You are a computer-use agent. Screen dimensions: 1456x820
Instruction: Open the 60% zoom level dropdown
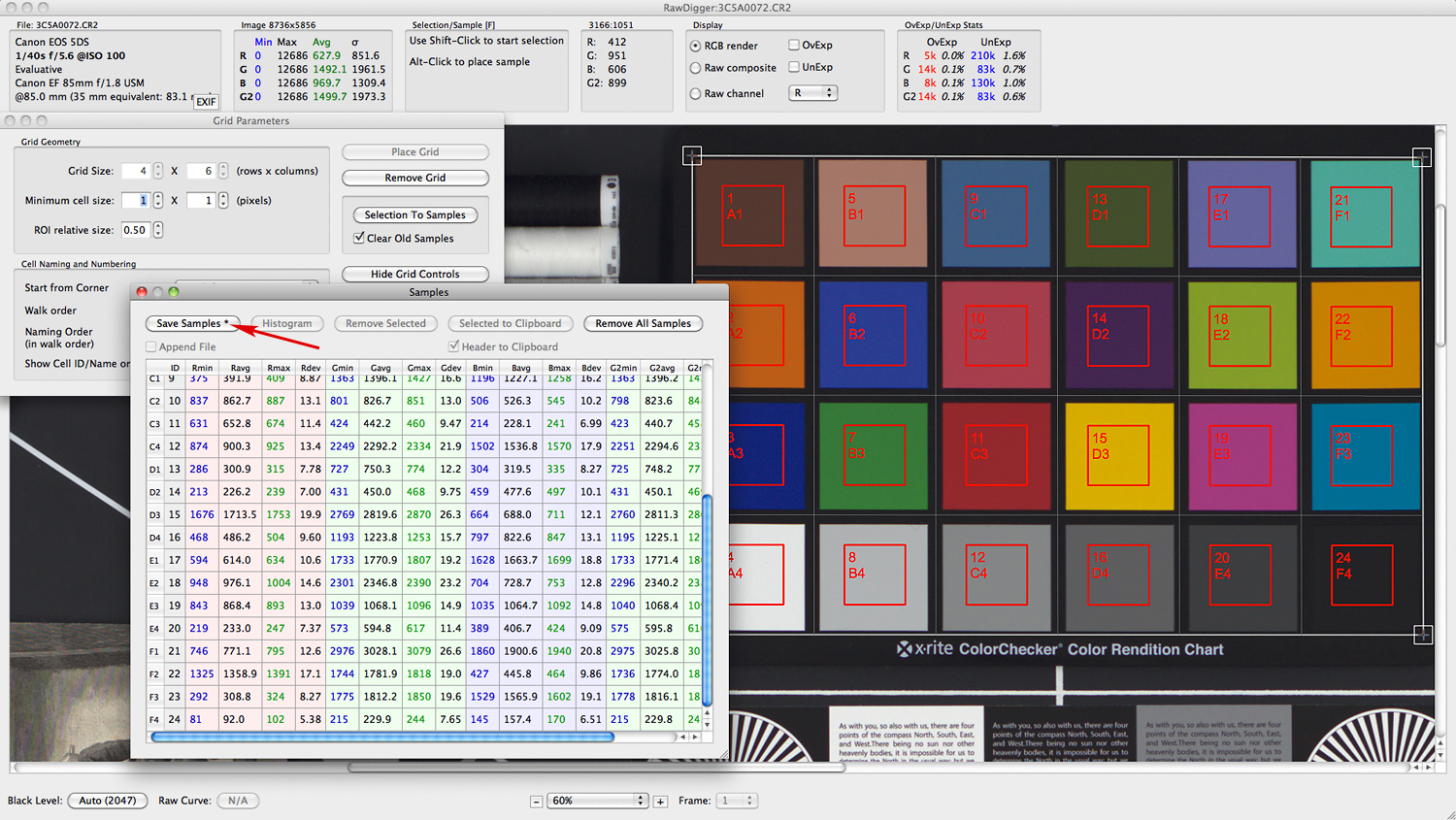pyautogui.click(x=594, y=801)
